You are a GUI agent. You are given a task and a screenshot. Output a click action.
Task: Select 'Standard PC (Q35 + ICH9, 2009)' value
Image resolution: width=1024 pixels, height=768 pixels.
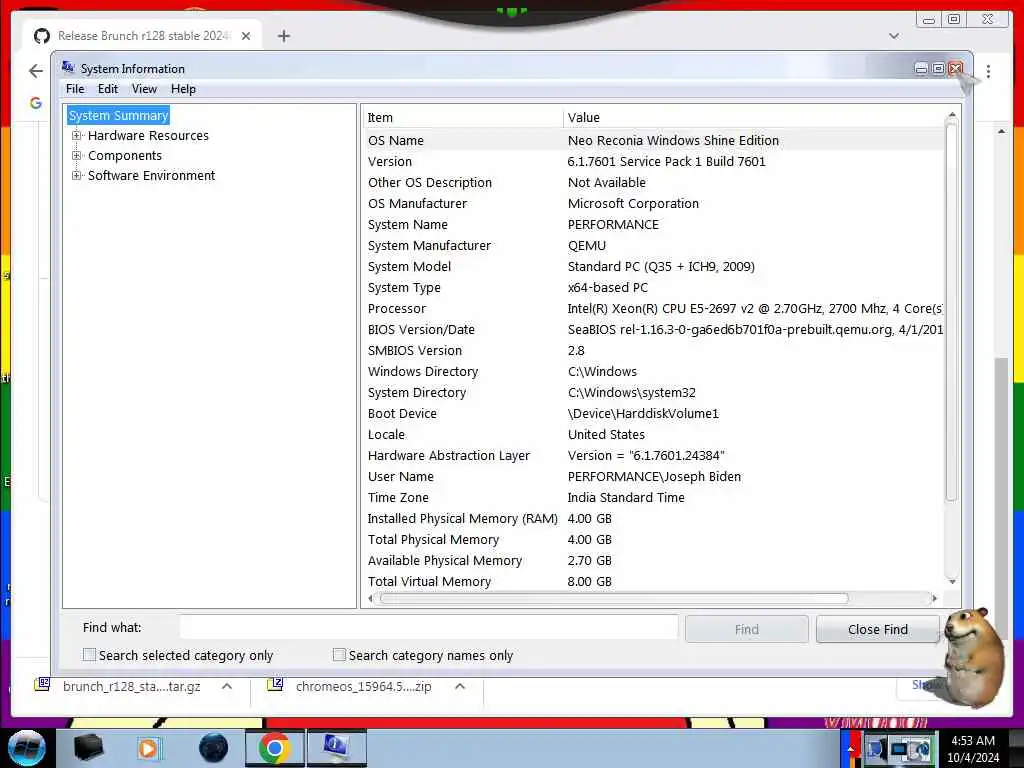661,266
